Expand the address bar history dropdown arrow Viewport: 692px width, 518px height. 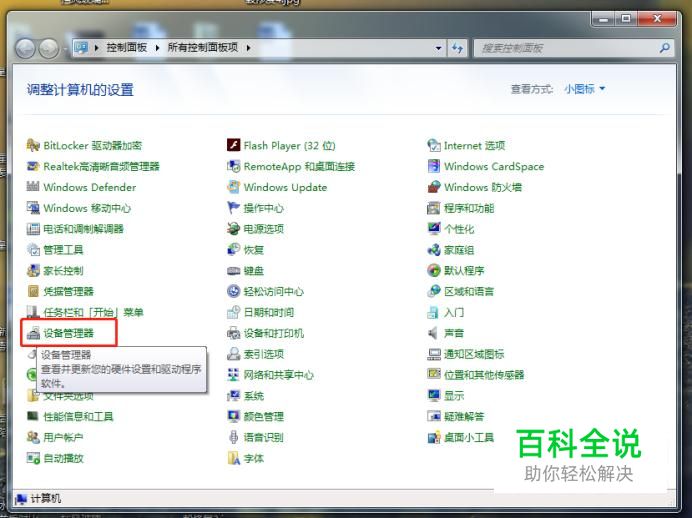coord(438,48)
